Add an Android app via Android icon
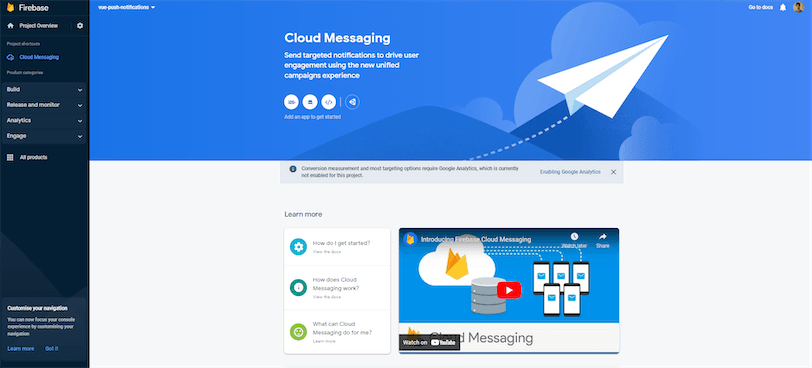The image size is (812, 368). [310, 102]
